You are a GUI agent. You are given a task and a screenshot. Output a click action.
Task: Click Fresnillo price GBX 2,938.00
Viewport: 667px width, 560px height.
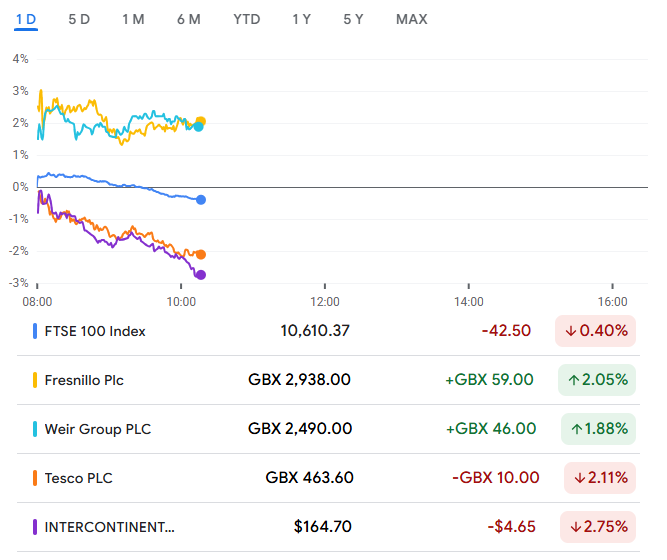point(299,380)
